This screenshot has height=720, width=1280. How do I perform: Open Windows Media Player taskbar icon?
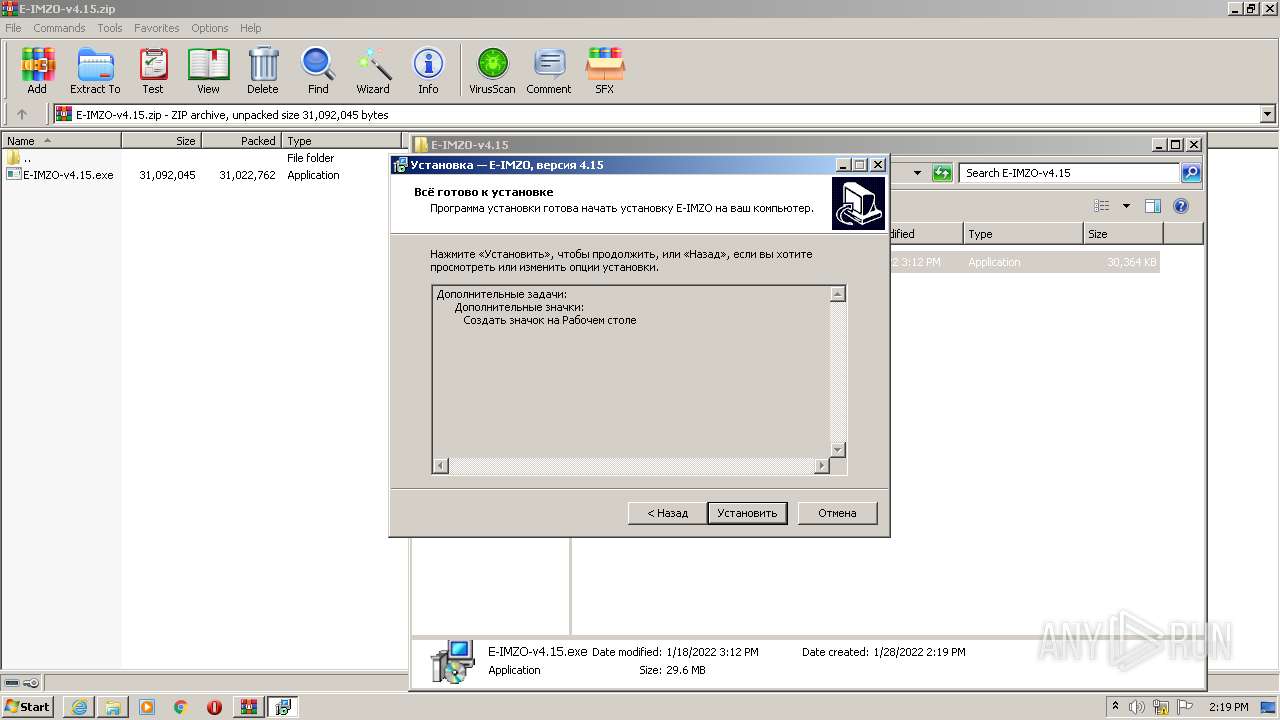point(147,707)
